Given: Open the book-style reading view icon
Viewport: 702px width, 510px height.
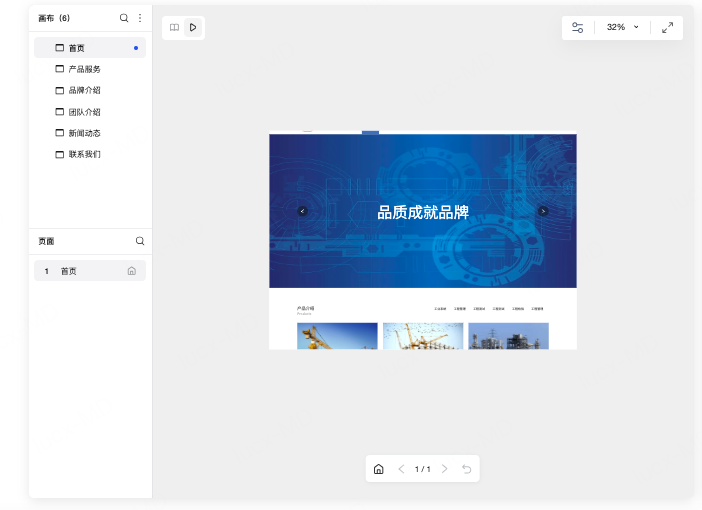Looking at the screenshot, I should coord(175,27).
